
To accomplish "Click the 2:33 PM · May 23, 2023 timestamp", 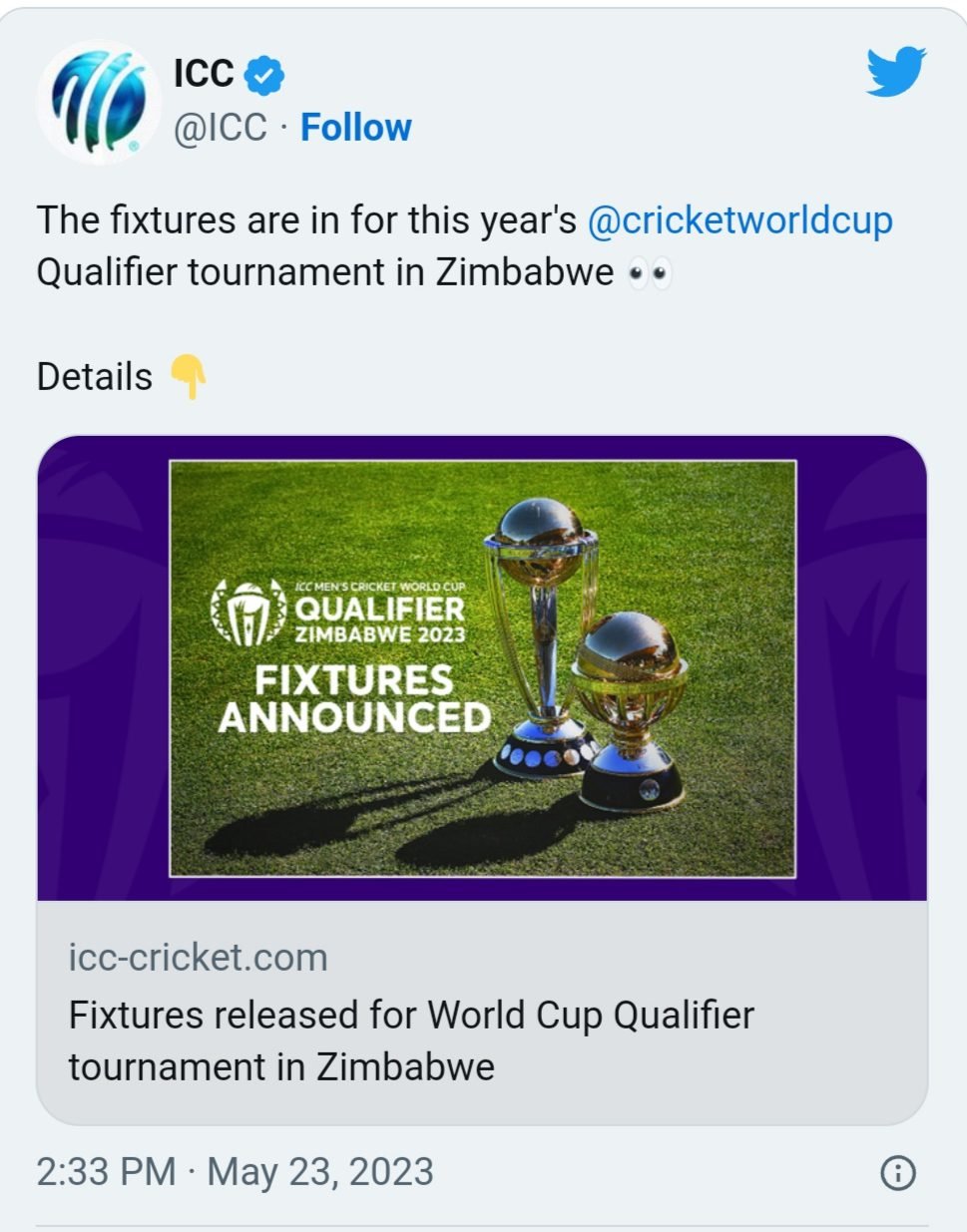I will pyautogui.click(x=235, y=1171).
